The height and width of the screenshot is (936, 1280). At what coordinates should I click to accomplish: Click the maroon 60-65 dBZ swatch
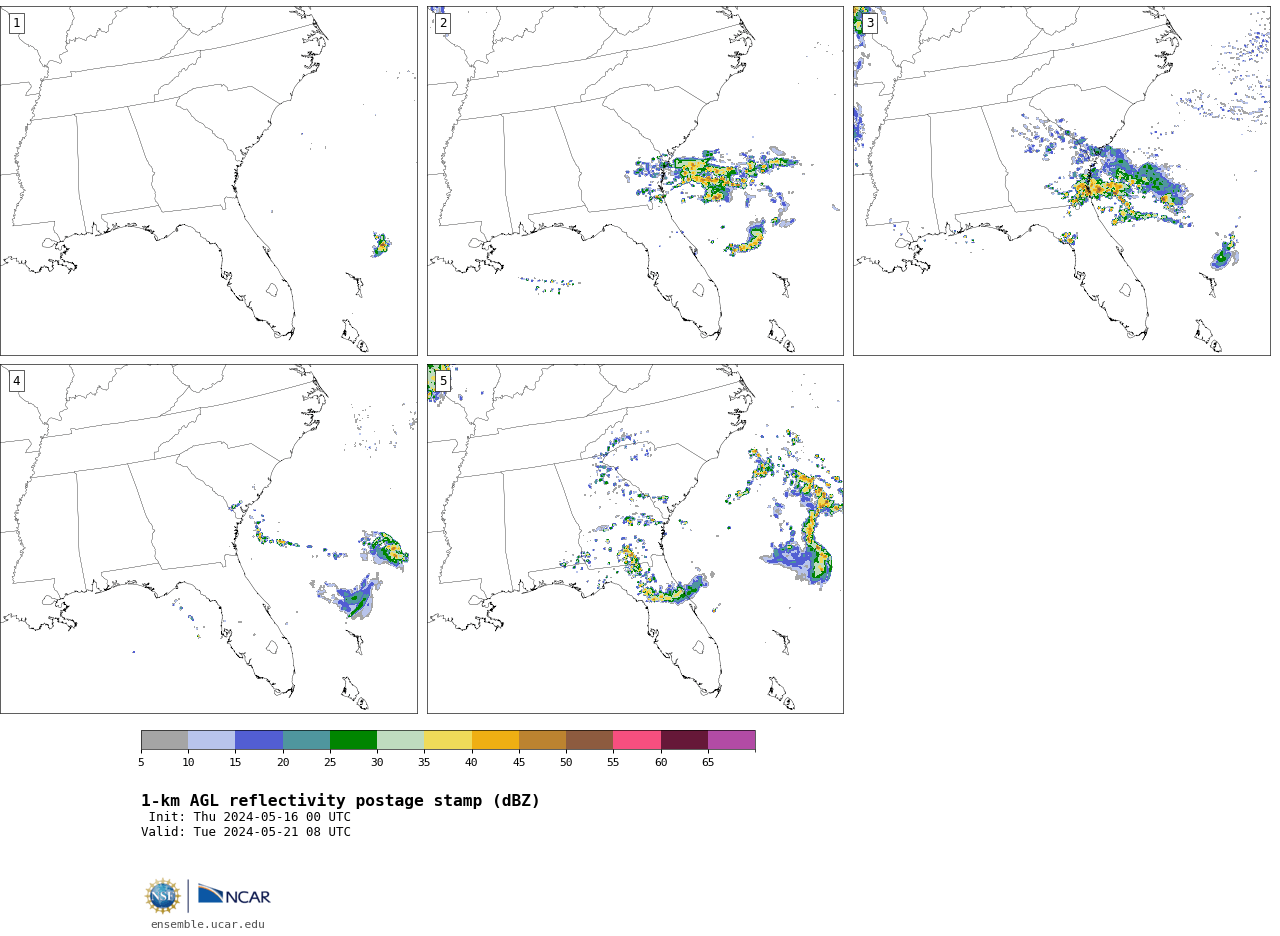point(684,740)
